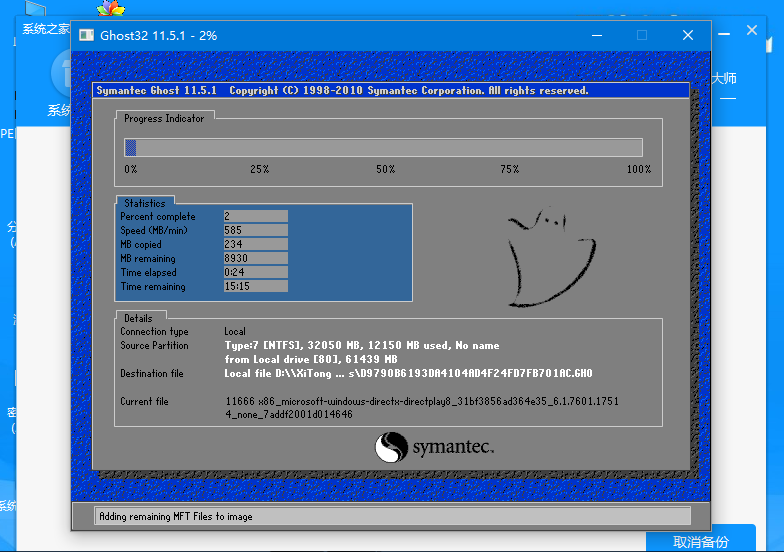Click the MB remaining value 8930
The height and width of the screenshot is (552, 784).
tap(255, 258)
